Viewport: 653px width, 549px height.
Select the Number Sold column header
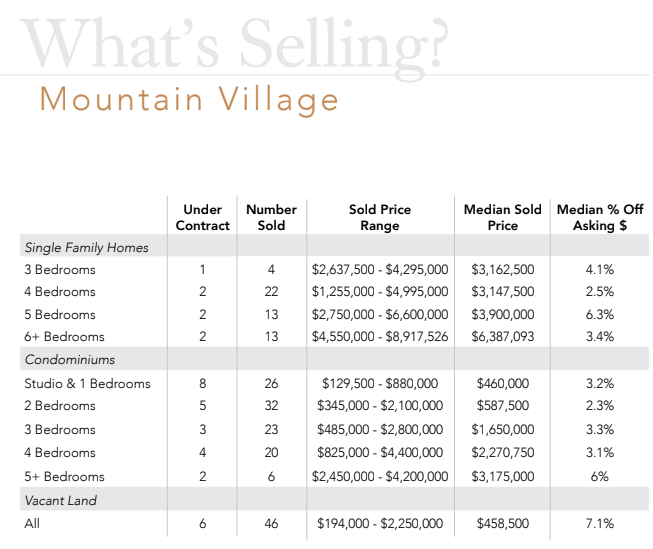[272, 217]
